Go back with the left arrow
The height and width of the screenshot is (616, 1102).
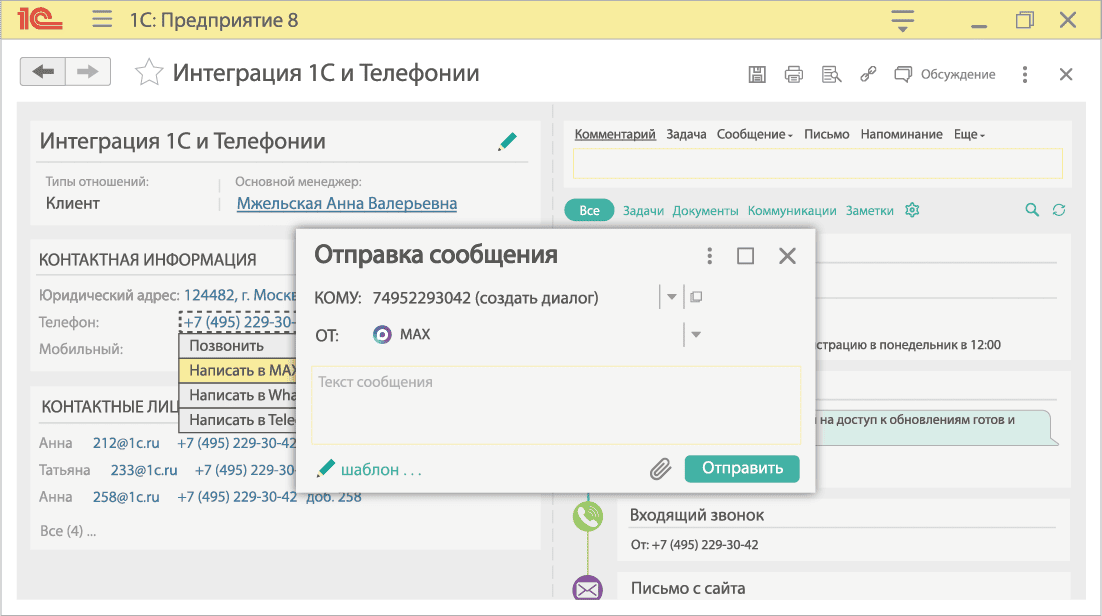43,72
